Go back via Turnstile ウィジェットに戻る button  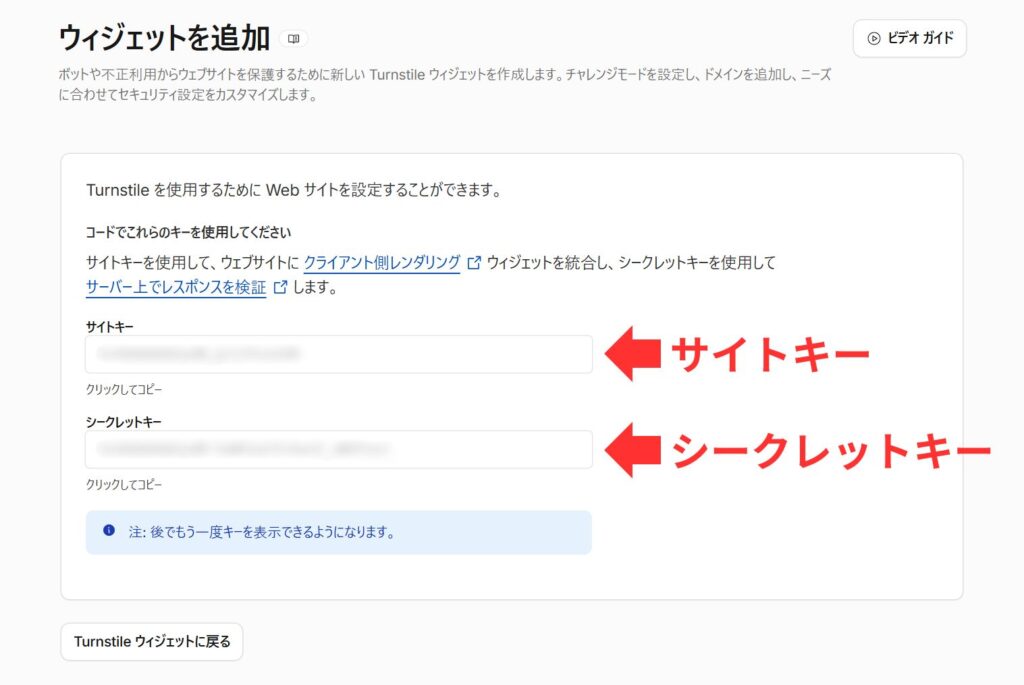coord(152,642)
